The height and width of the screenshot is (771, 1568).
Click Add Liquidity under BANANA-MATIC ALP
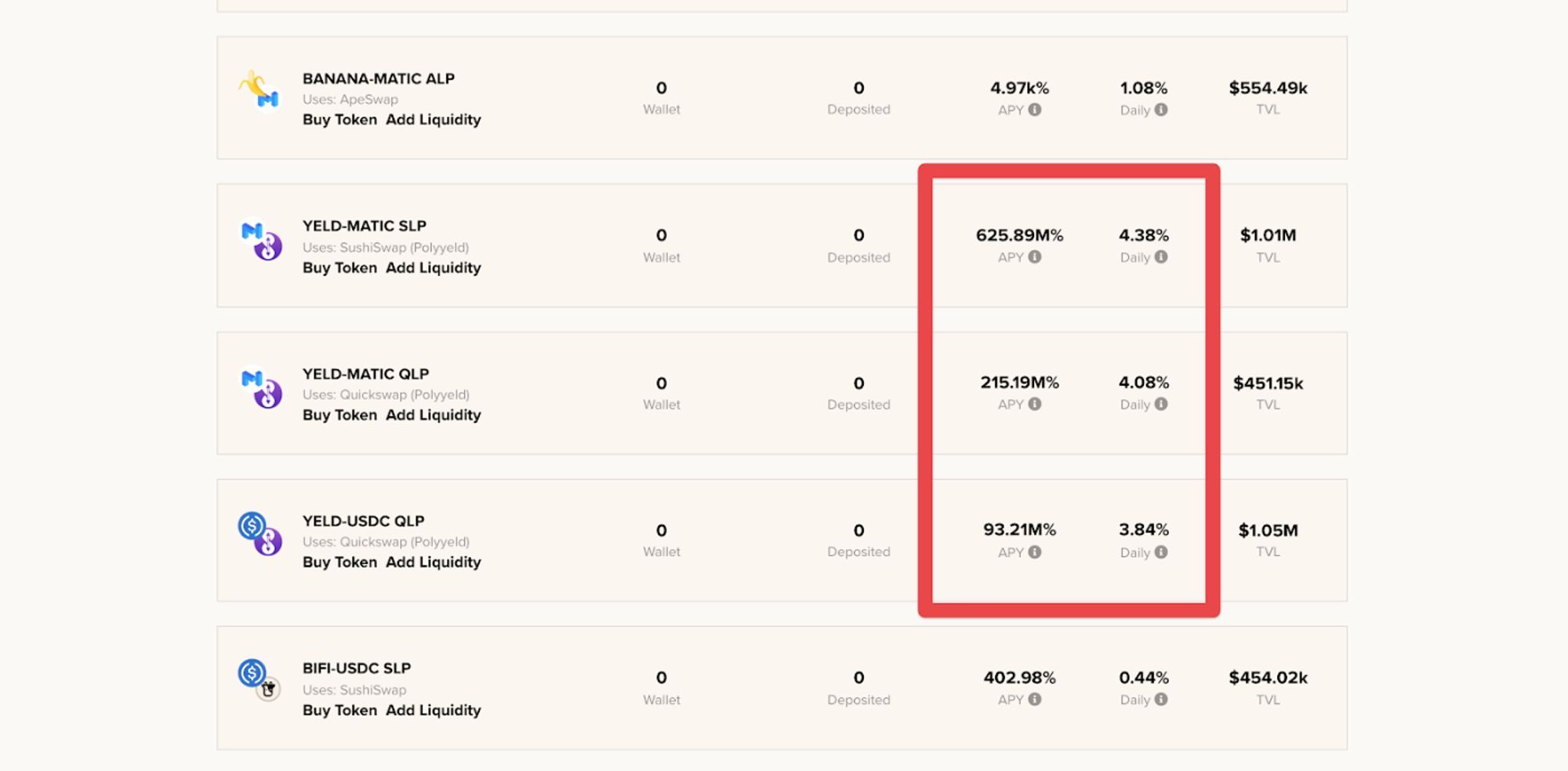coord(433,120)
